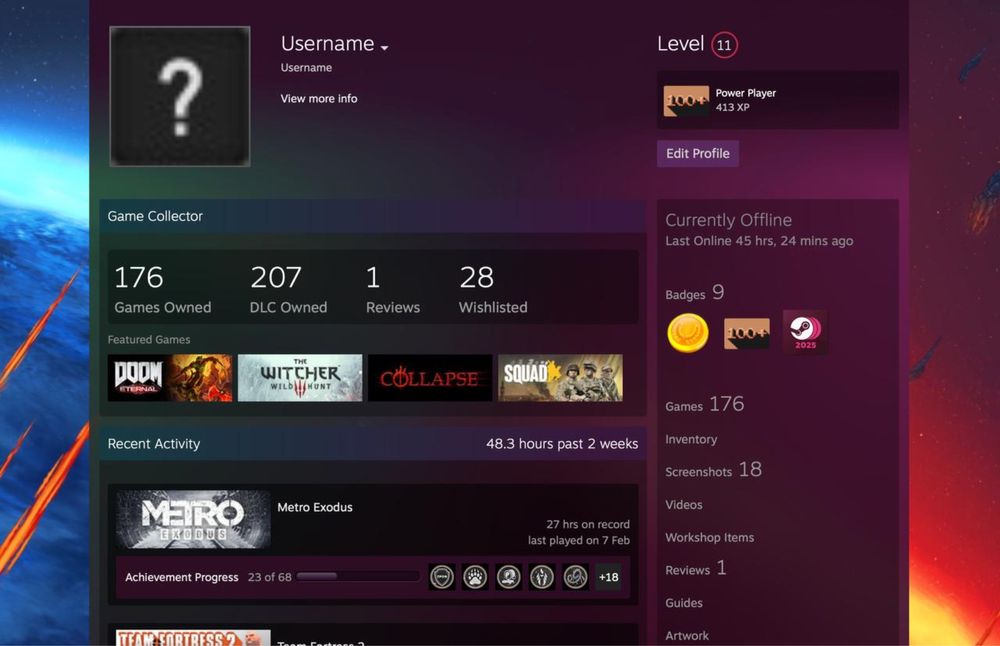This screenshot has width=1000, height=646.
Task: Click the paw print achievement icon
Action: pos(475,577)
